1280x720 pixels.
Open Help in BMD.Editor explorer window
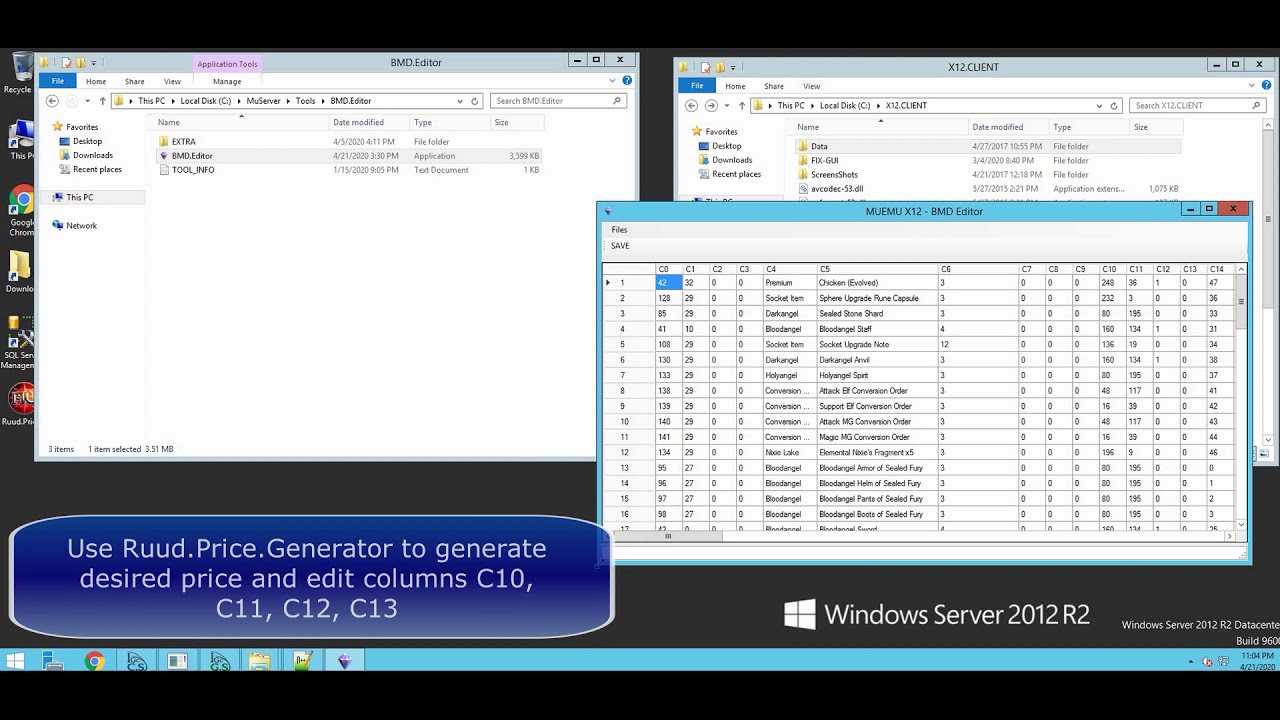tap(627, 81)
